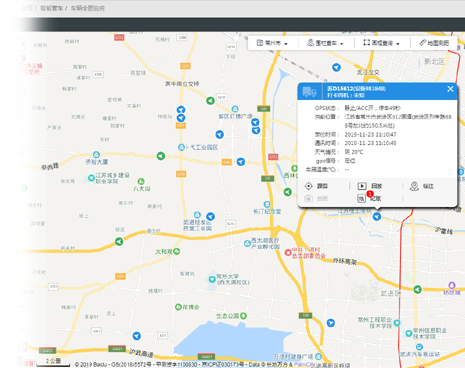
Task: Select green vehicle marker beside 青牛南立交桥
Action: [x=210, y=100]
